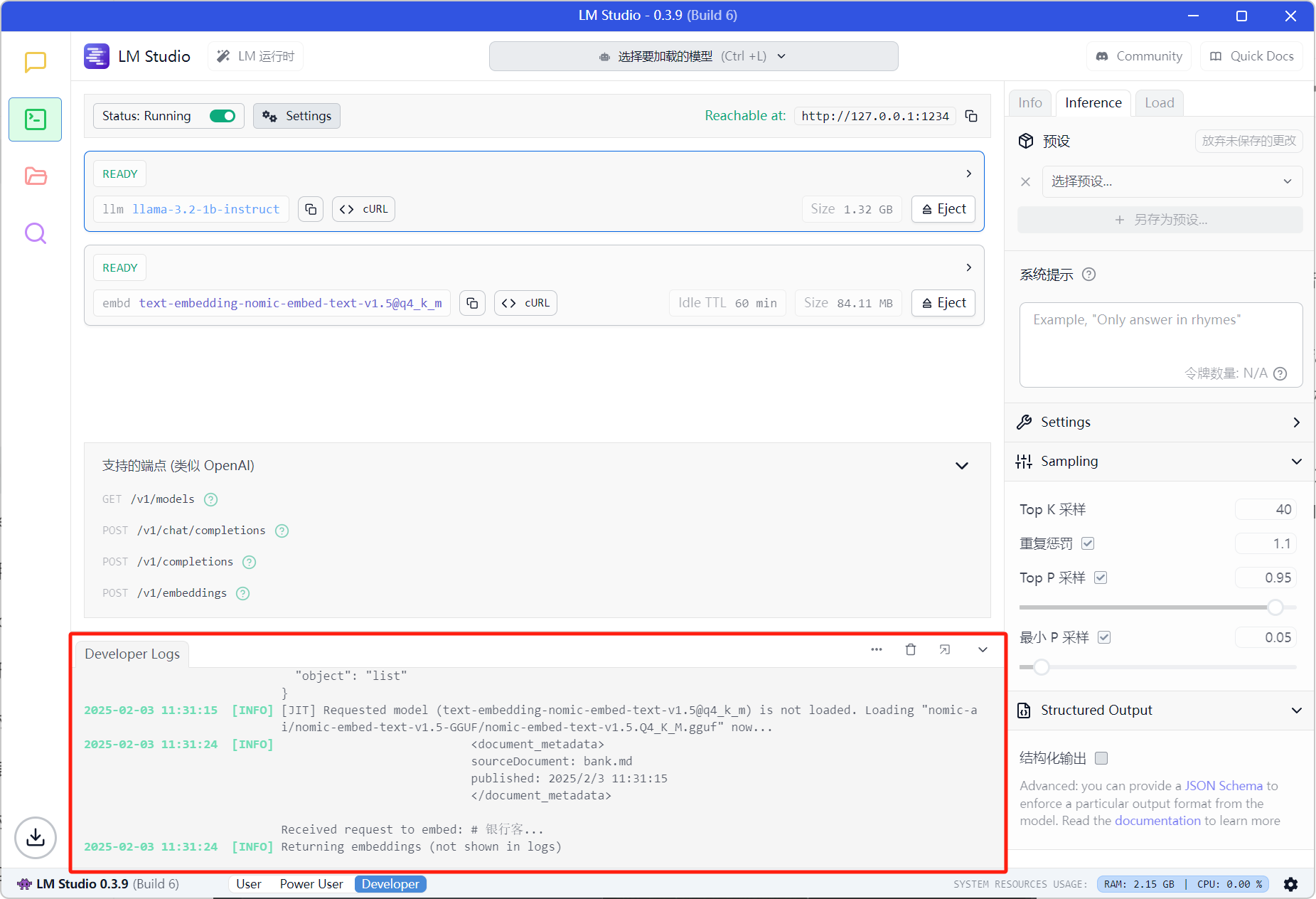Switch to Power User mode
This screenshot has height=899, width=1316.
click(311, 884)
